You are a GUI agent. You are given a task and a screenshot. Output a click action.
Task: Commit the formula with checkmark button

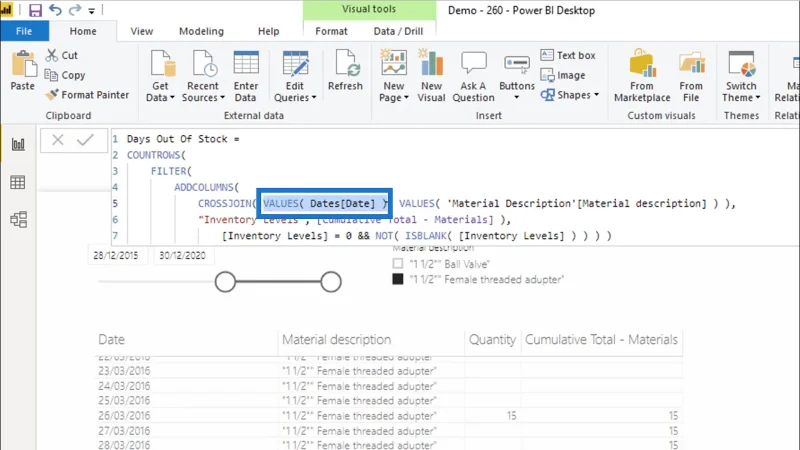85,140
